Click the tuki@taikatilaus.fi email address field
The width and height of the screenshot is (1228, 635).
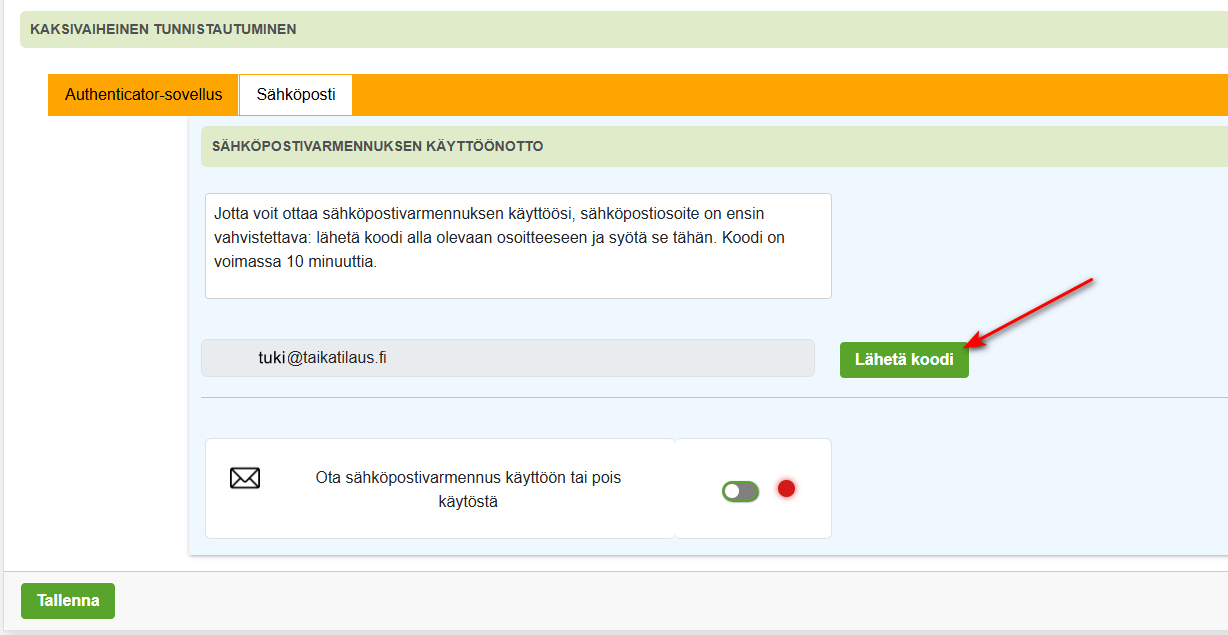point(508,358)
